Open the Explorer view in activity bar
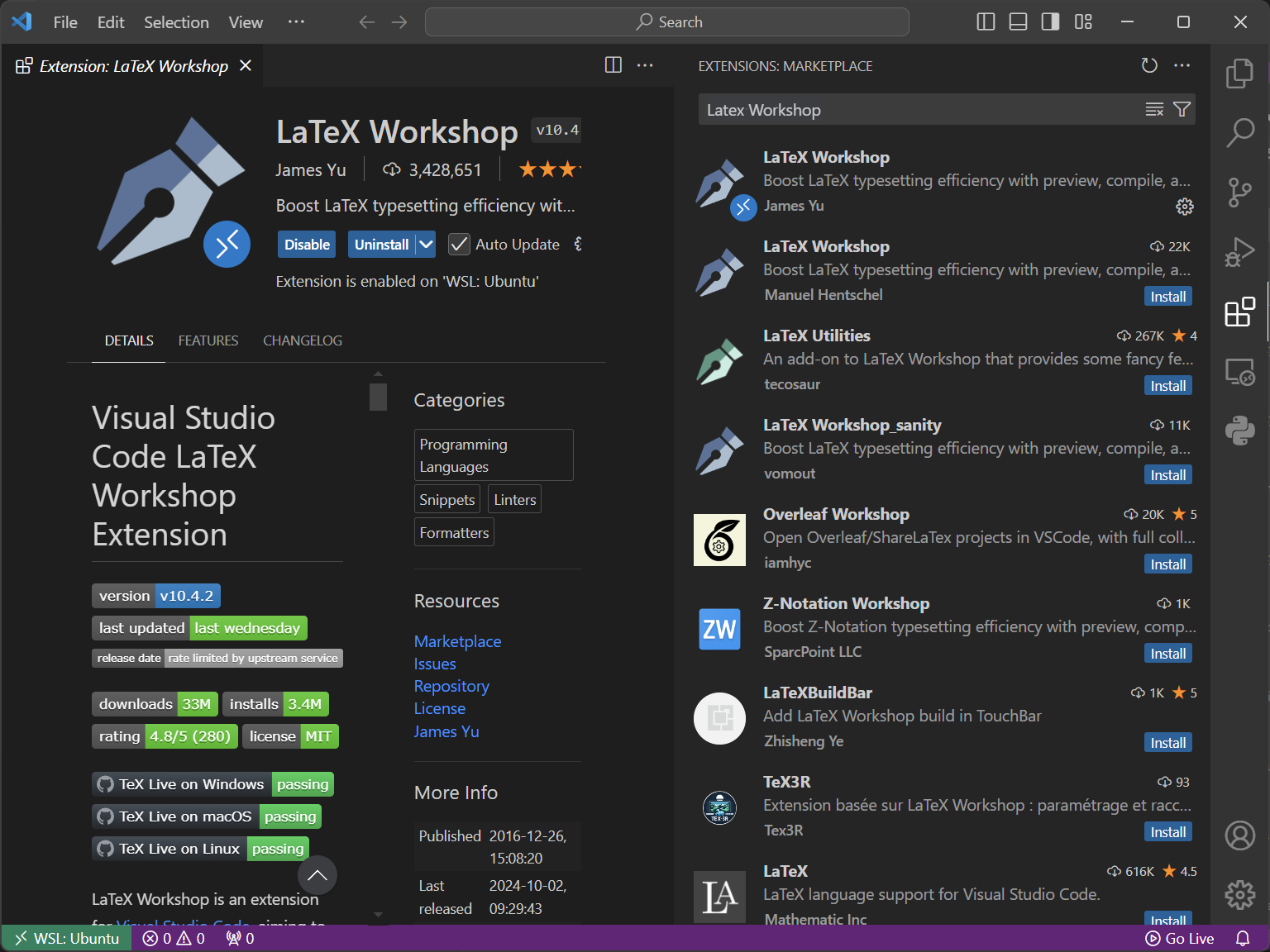 click(1239, 74)
